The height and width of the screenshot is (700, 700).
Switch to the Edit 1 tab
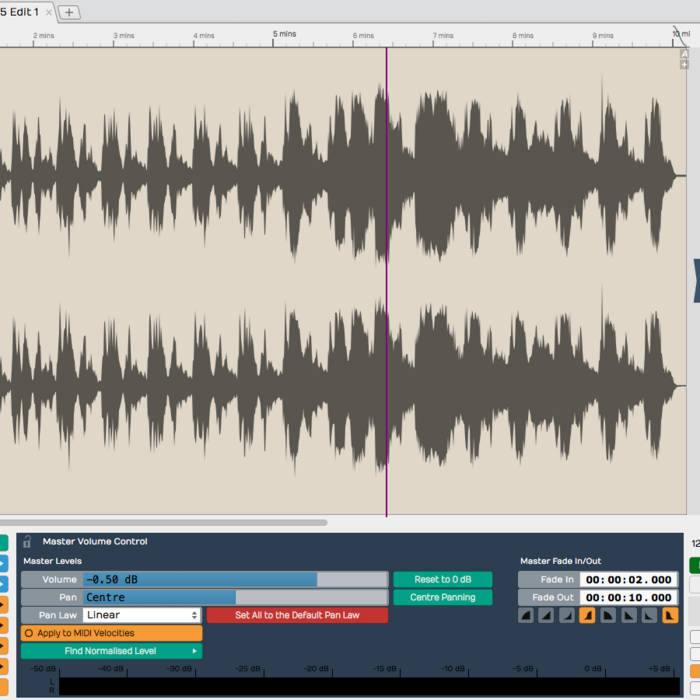click(x=20, y=12)
